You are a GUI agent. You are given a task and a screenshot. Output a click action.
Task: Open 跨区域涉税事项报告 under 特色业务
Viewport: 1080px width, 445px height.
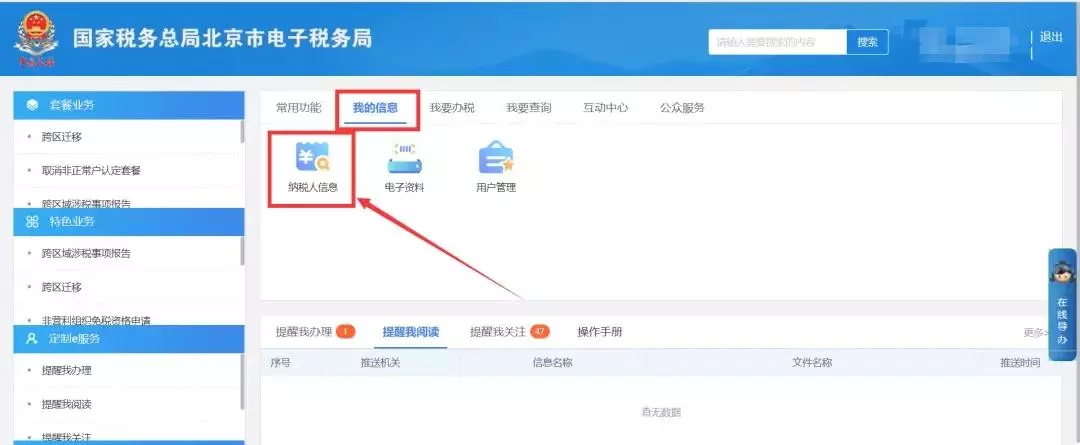point(86,253)
